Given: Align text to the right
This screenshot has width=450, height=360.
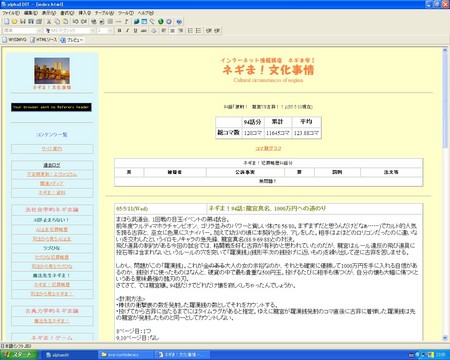Looking at the screenshot, I should click(x=180, y=31).
